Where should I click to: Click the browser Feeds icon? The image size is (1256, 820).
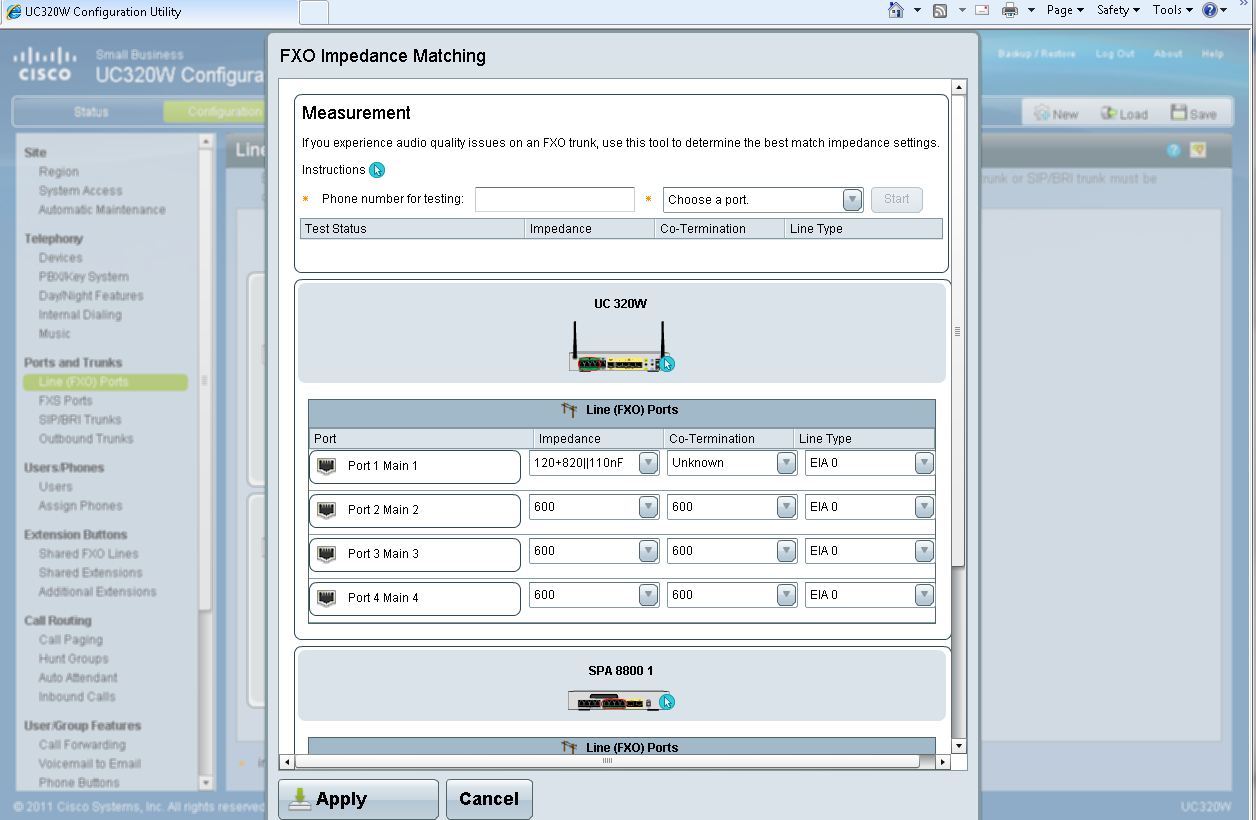click(x=940, y=10)
